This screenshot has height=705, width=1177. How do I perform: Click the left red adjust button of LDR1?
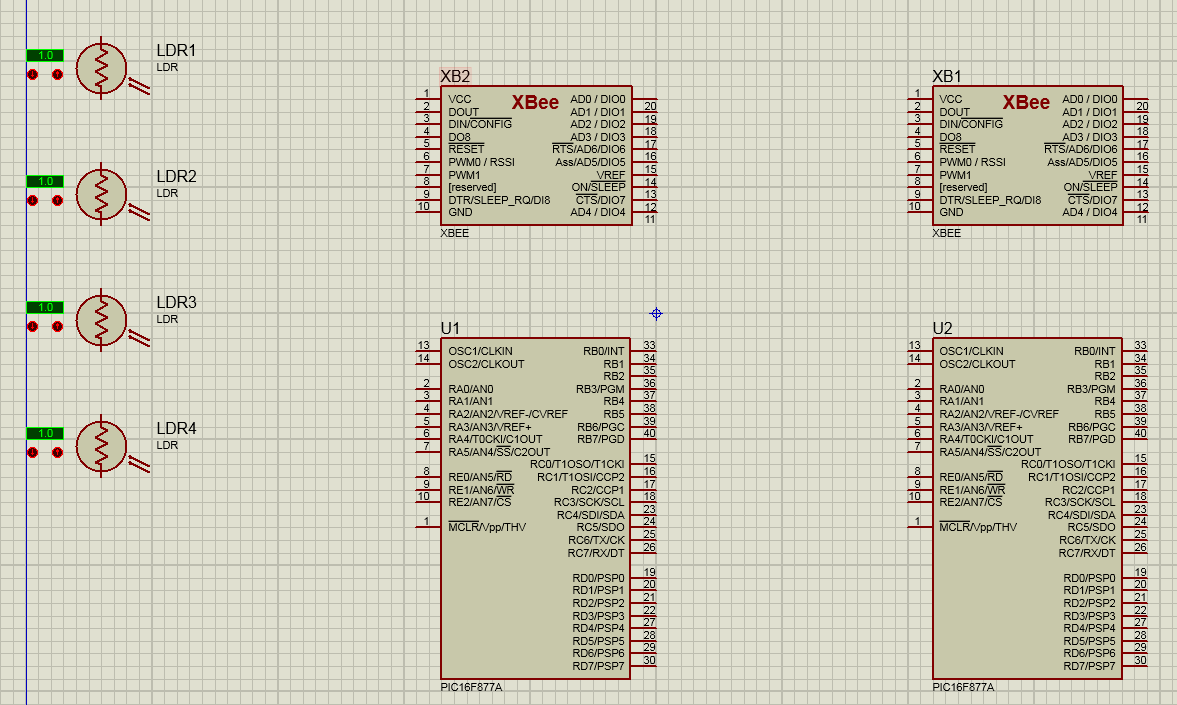click(32, 74)
